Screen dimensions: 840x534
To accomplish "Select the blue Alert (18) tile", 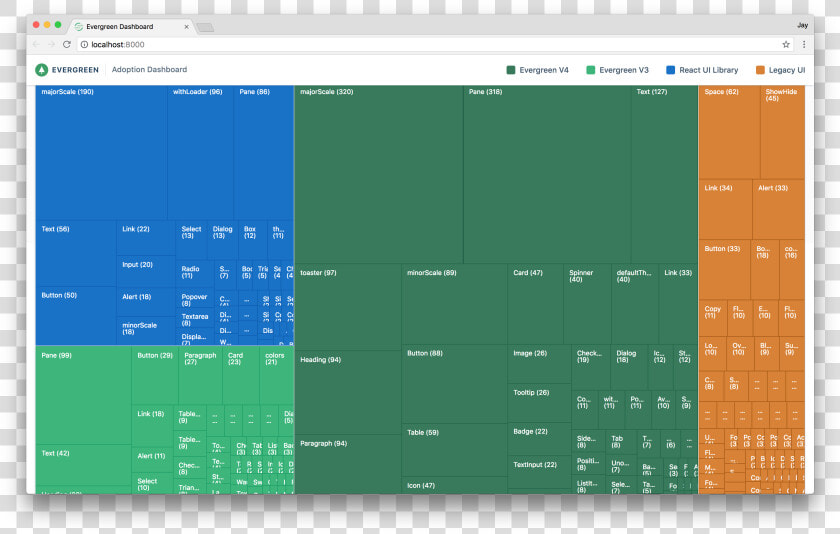I will [146, 302].
